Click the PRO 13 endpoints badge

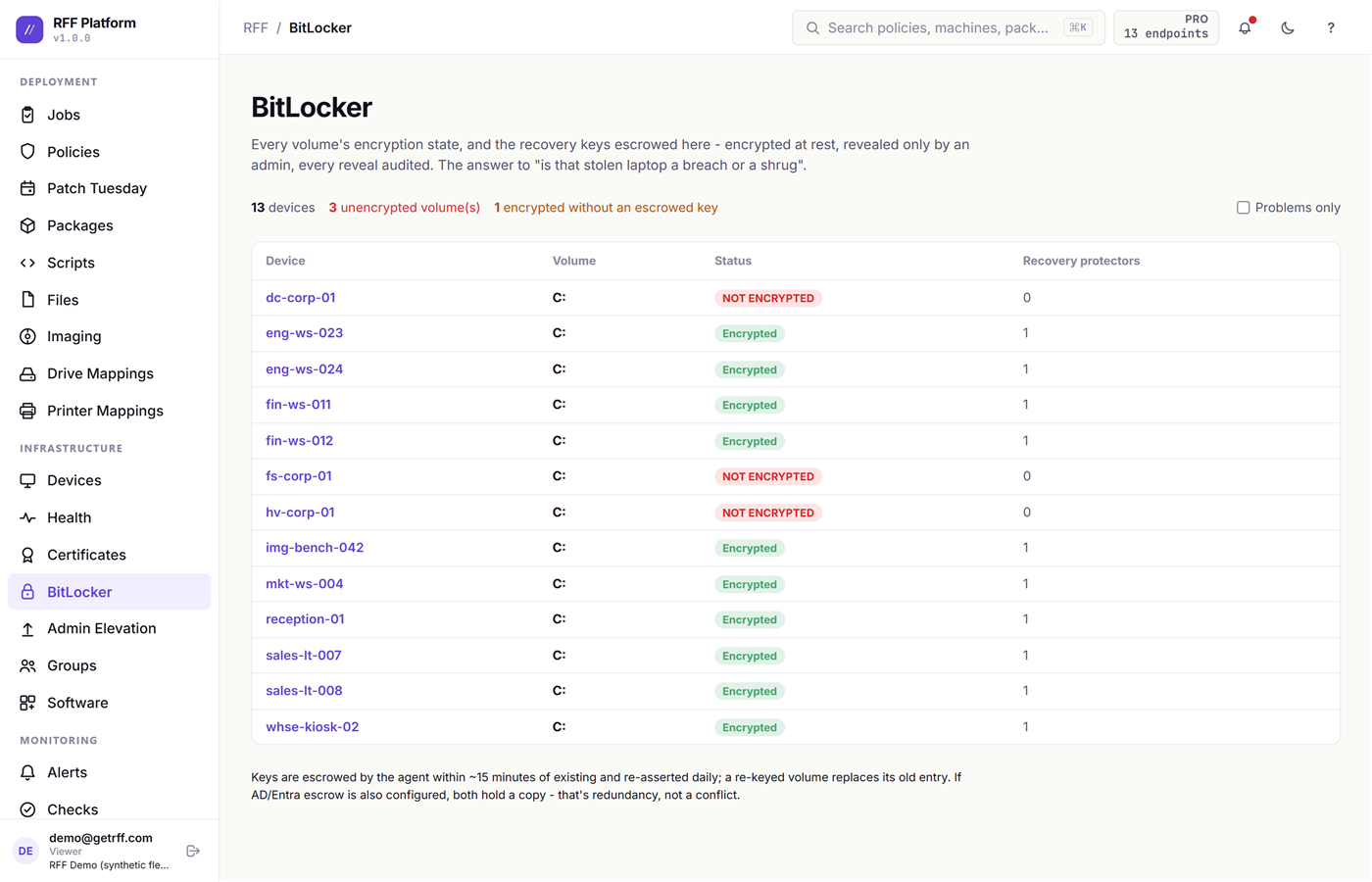click(1166, 27)
